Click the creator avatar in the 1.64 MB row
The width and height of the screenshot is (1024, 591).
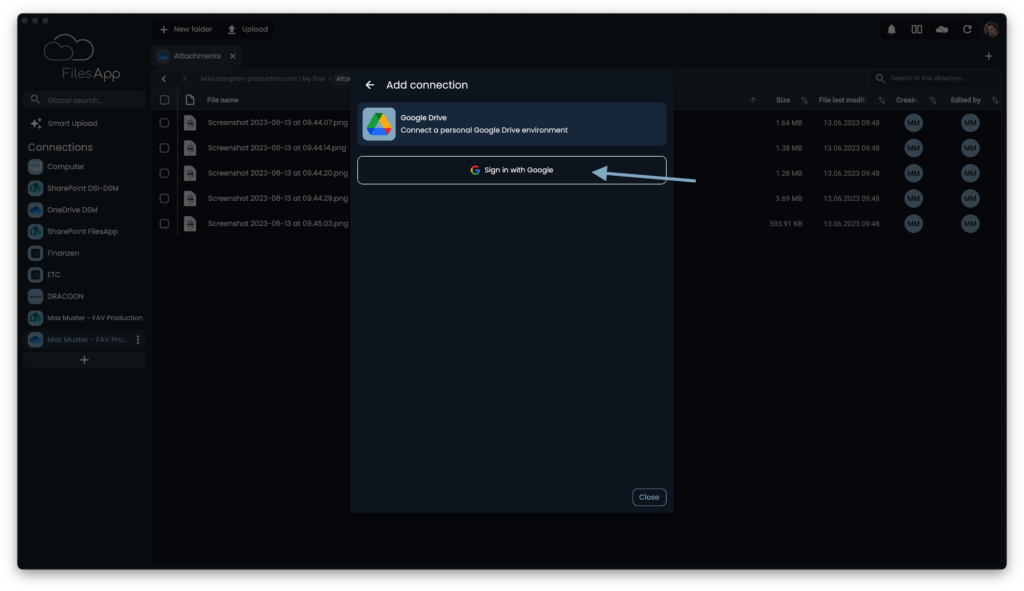coord(914,123)
